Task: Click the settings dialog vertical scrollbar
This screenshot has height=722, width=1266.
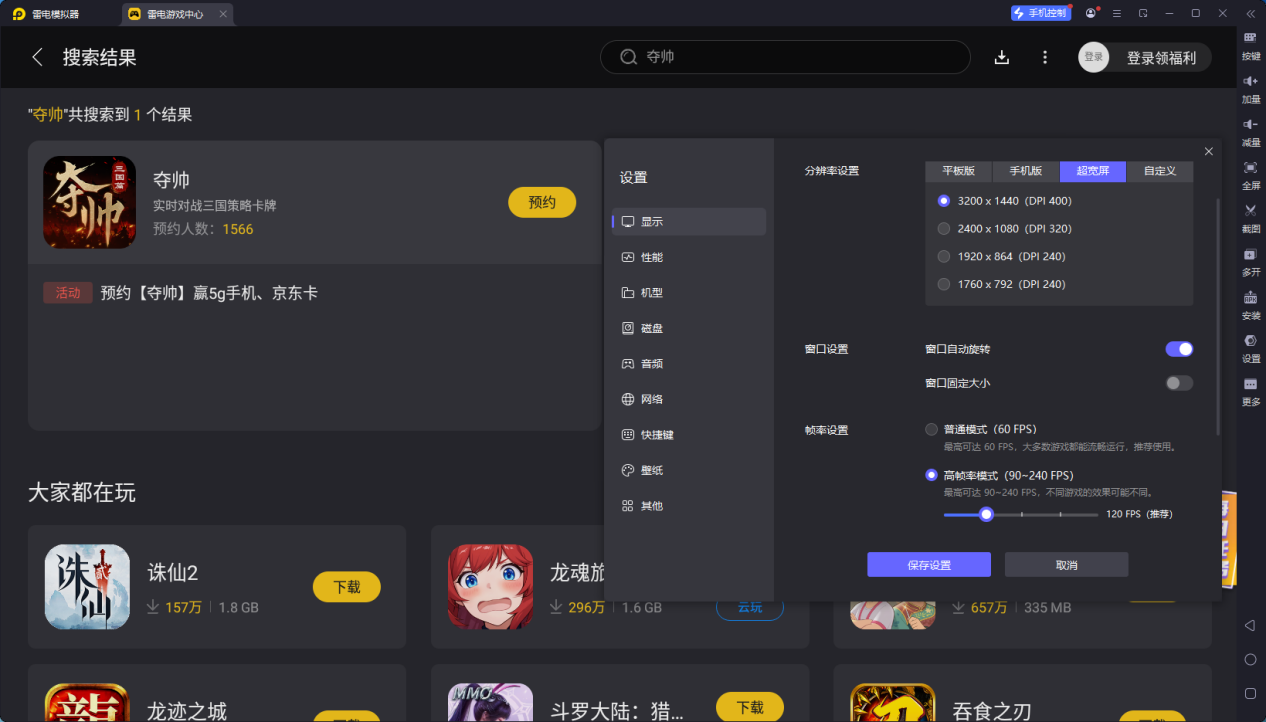Action: [1217, 316]
